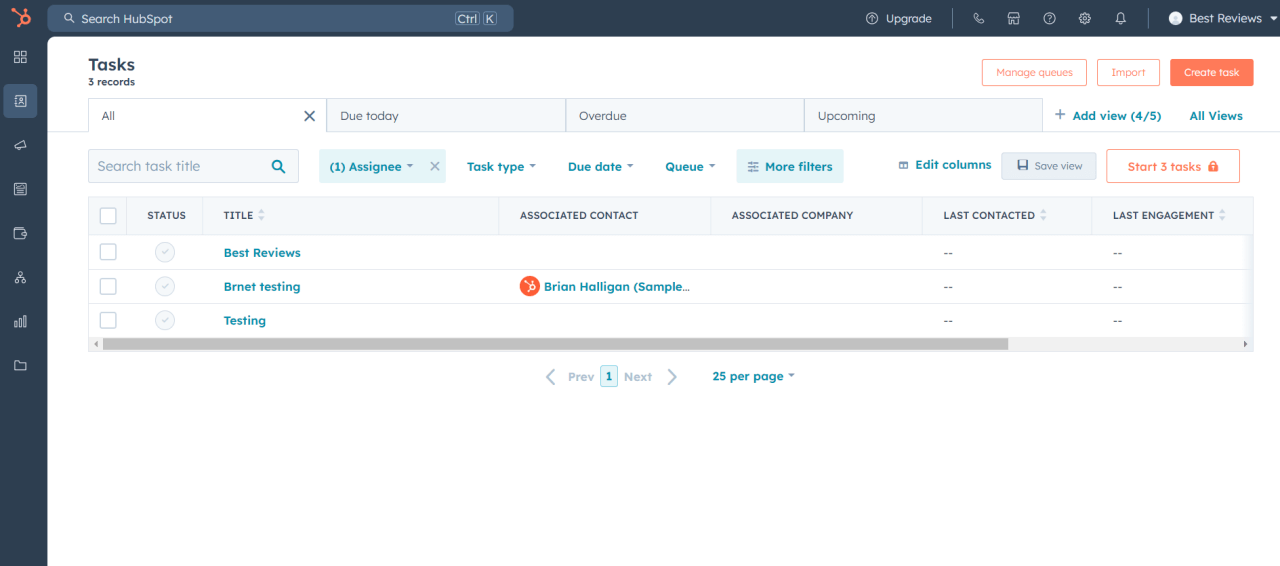The height and width of the screenshot is (566, 1280).
Task: Switch to the Upcoming tab
Action: tap(923, 116)
